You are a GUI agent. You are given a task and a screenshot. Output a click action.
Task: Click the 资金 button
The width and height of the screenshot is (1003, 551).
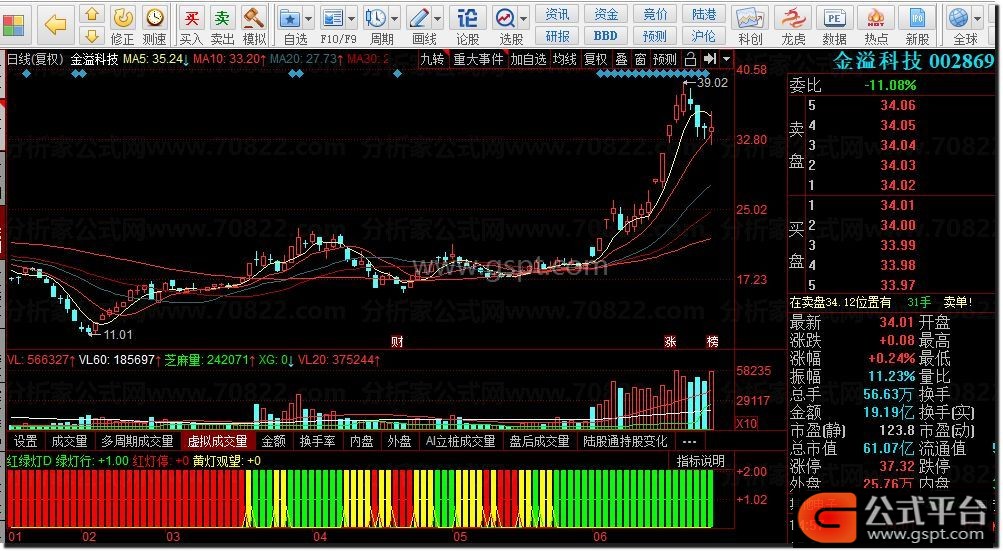(x=606, y=14)
